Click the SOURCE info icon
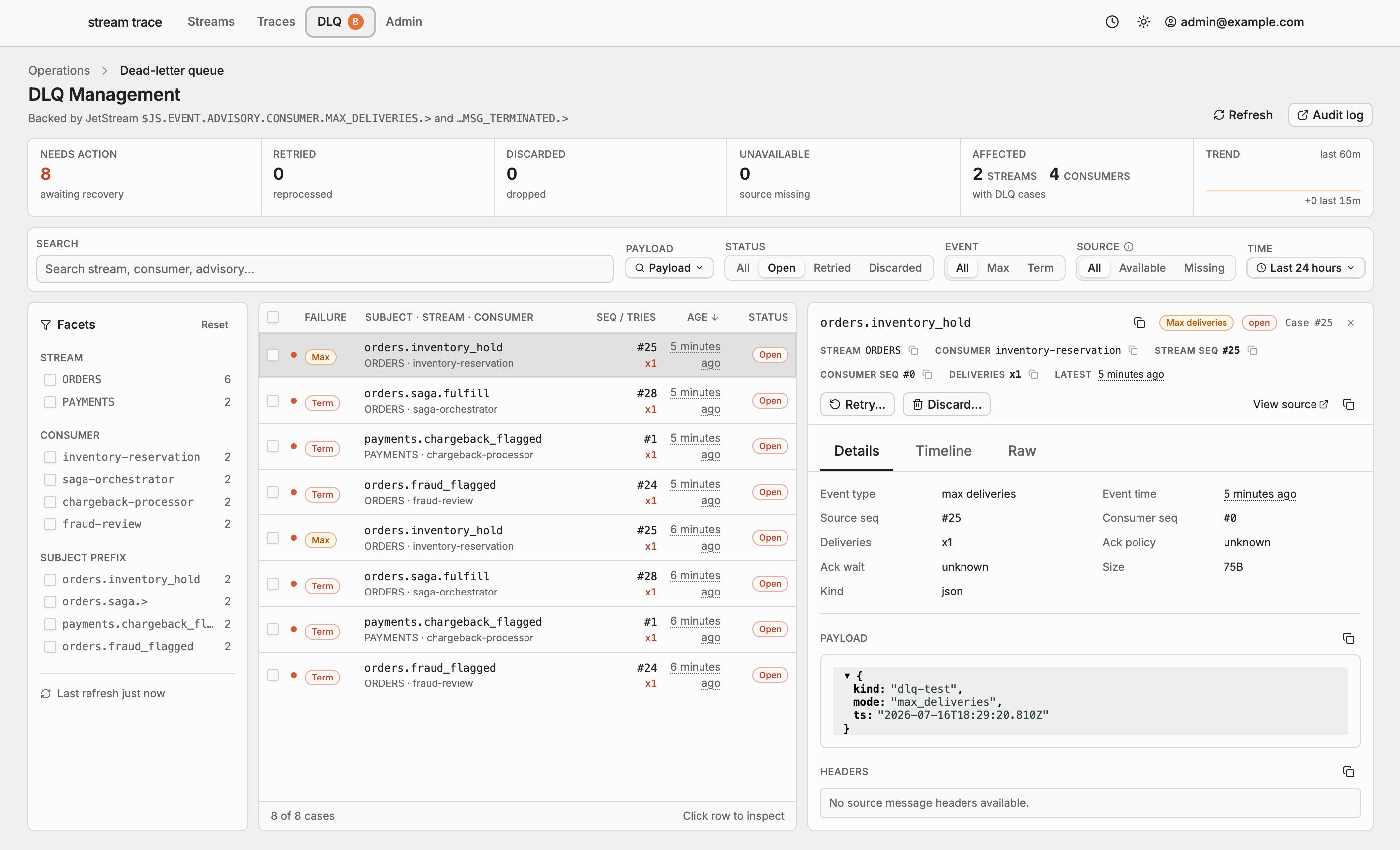The width and height of the screenshot is (1400, 850). click(x=1129, y=247)
